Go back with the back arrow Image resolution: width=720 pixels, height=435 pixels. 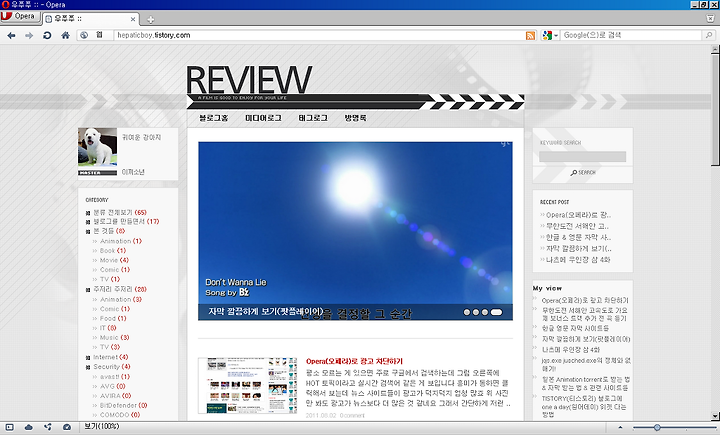pos(11,35)
